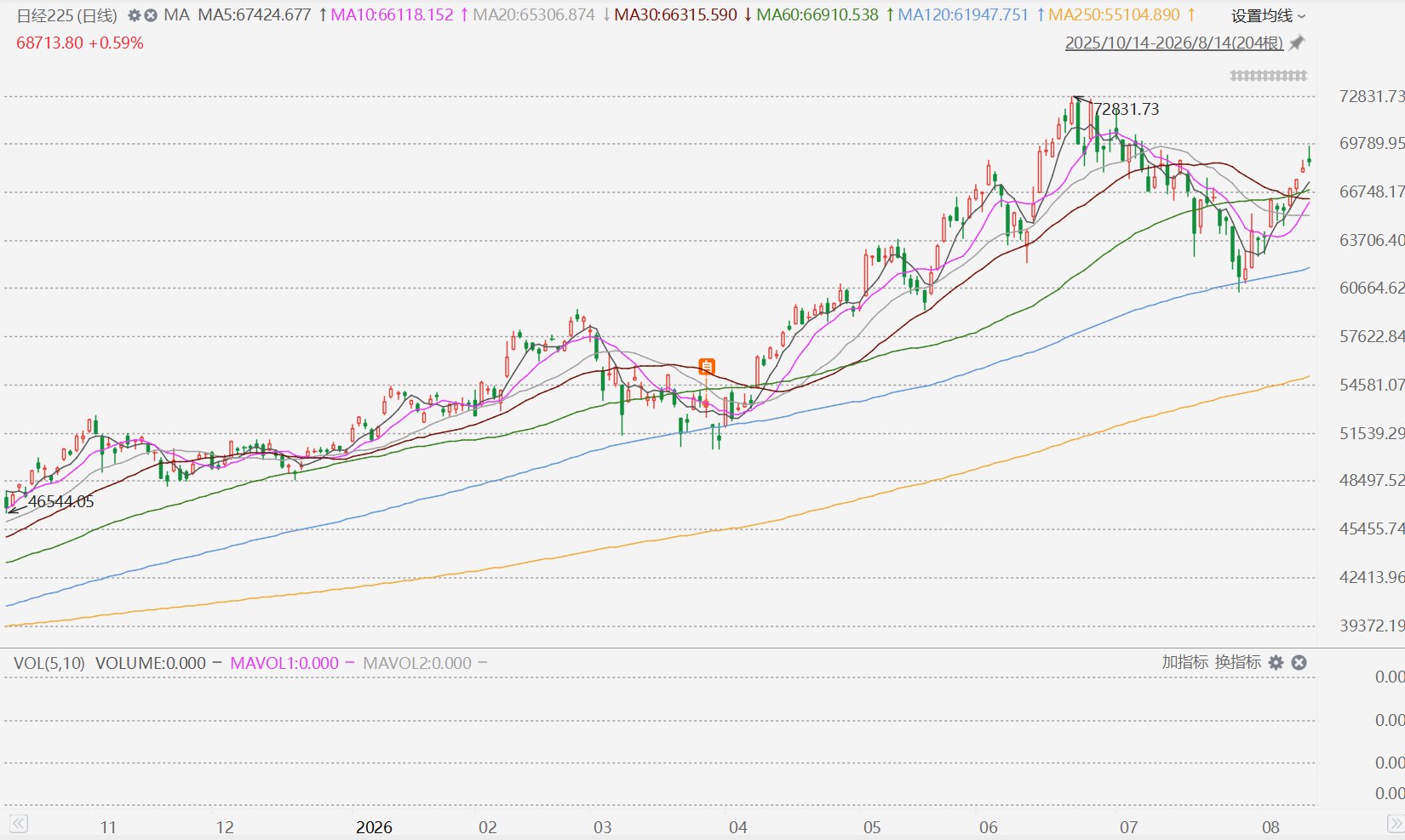Screen dimensions: 1405x840
Task: Click the 54581.07 price axis label
Action: point(1372,385)
